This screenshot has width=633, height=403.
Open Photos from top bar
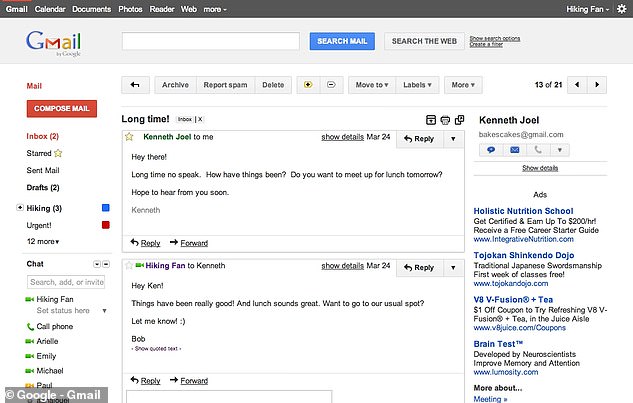130,9
